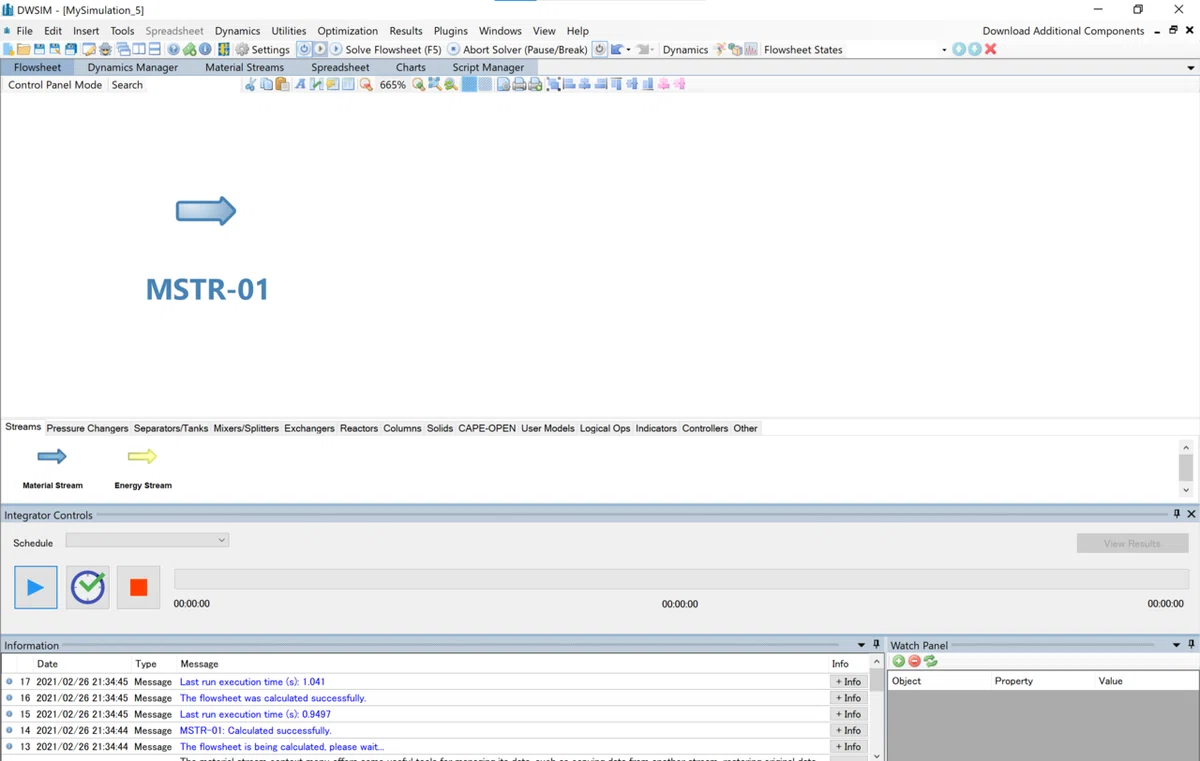Click the refresh icon in Watch Panel

click(x=930, y=661)
